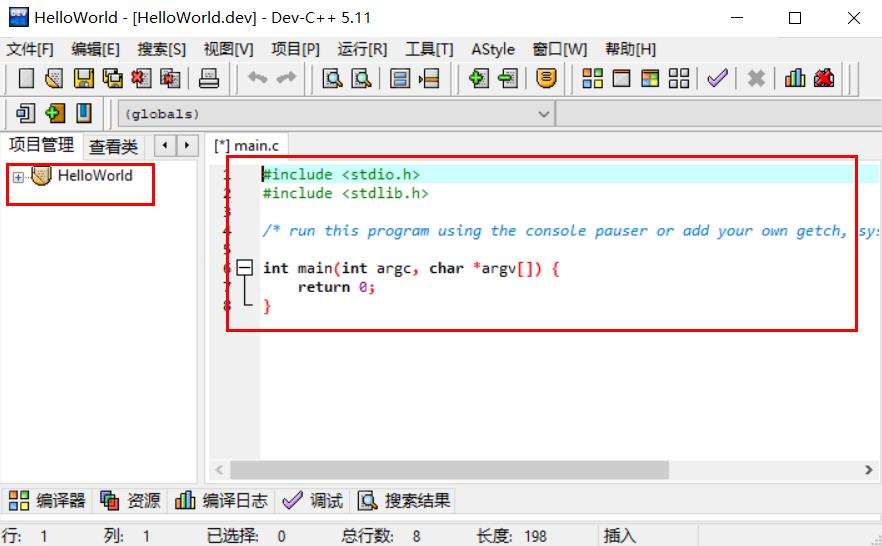Click the editor horizontal scrollbar thumb
Viewport: 882px width, 546px height.
[x=449, y=470]
